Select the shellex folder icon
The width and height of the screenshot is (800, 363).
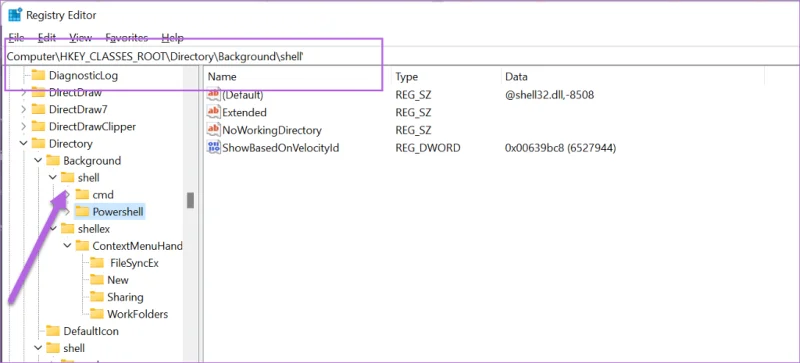[67, 229]
